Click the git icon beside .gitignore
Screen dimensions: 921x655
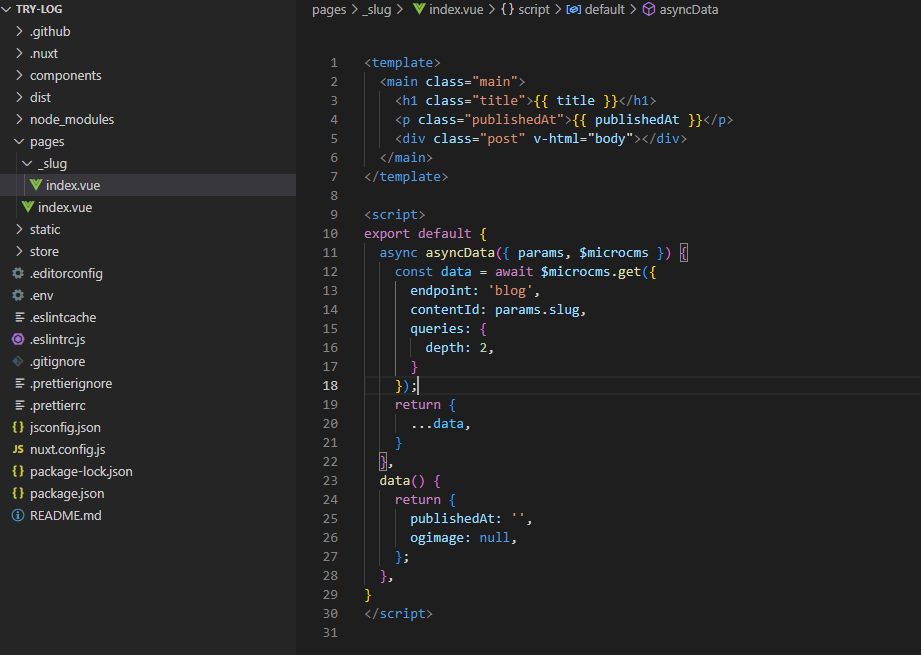point(18,361)
